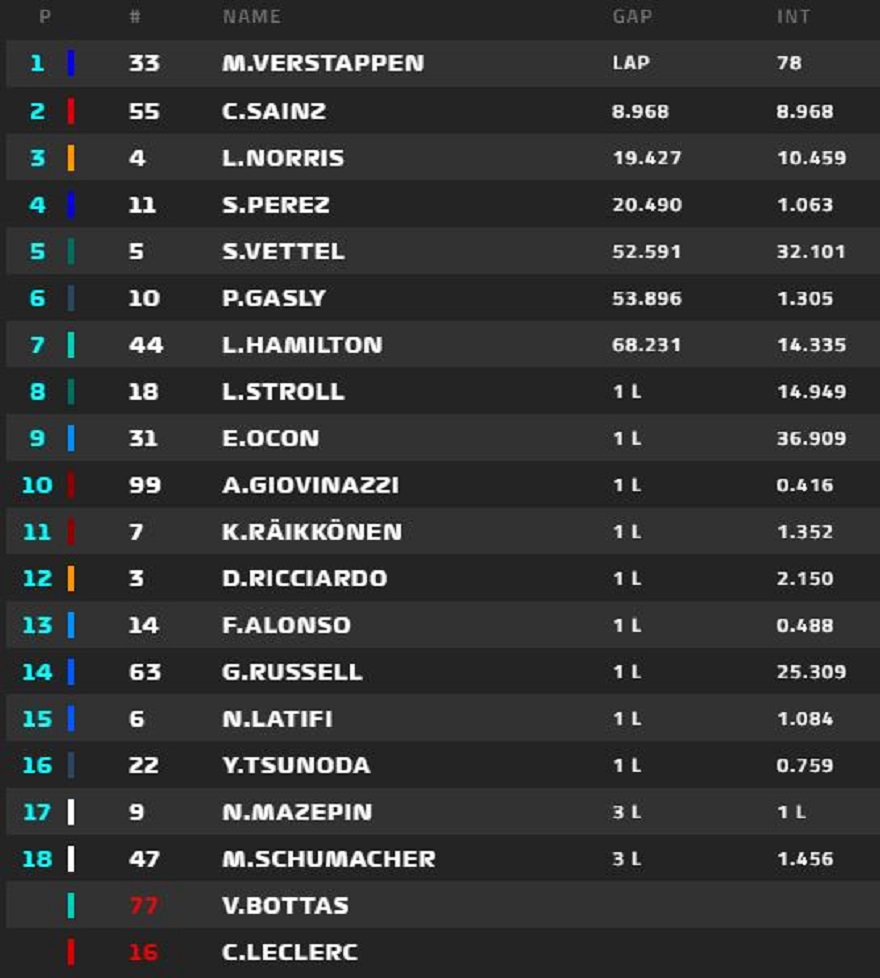Select driver name S.PEREZ
Image resolution: width=880 pixels, height=978 pixels.
[275, 205]
